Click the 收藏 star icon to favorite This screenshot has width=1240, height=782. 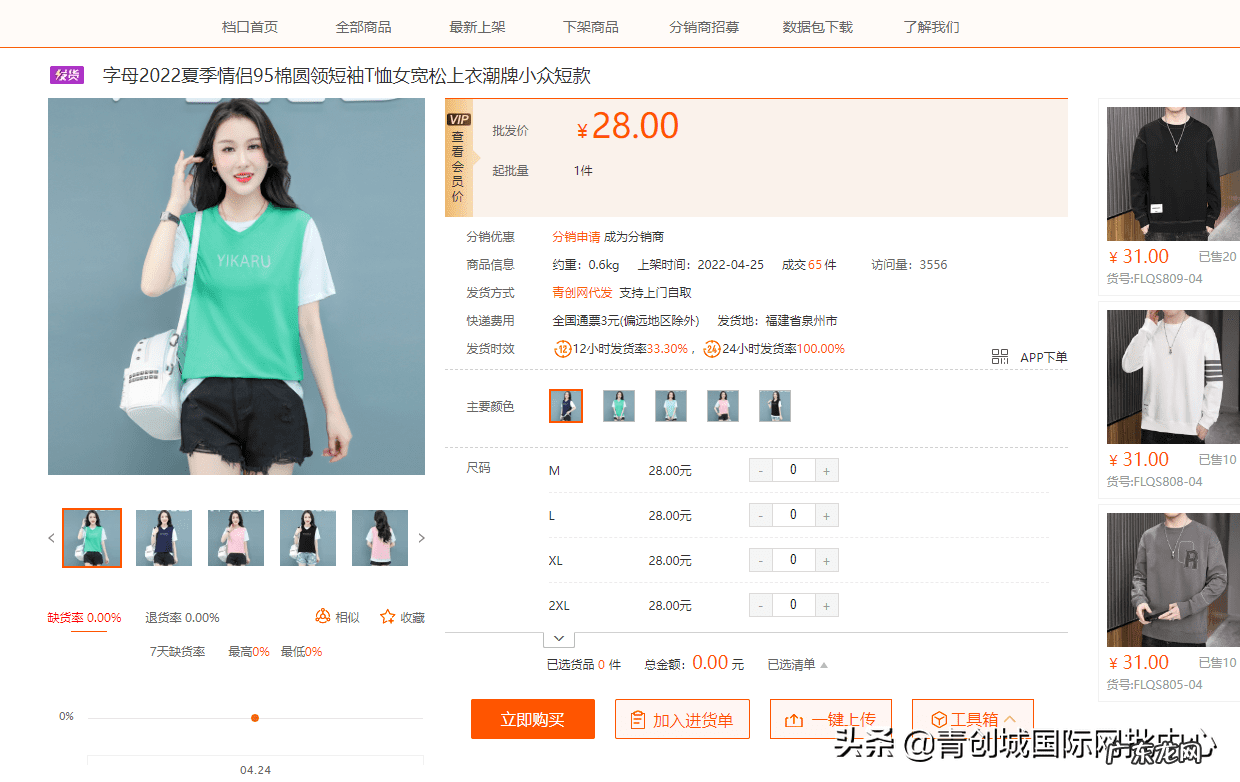click(386, 617)
